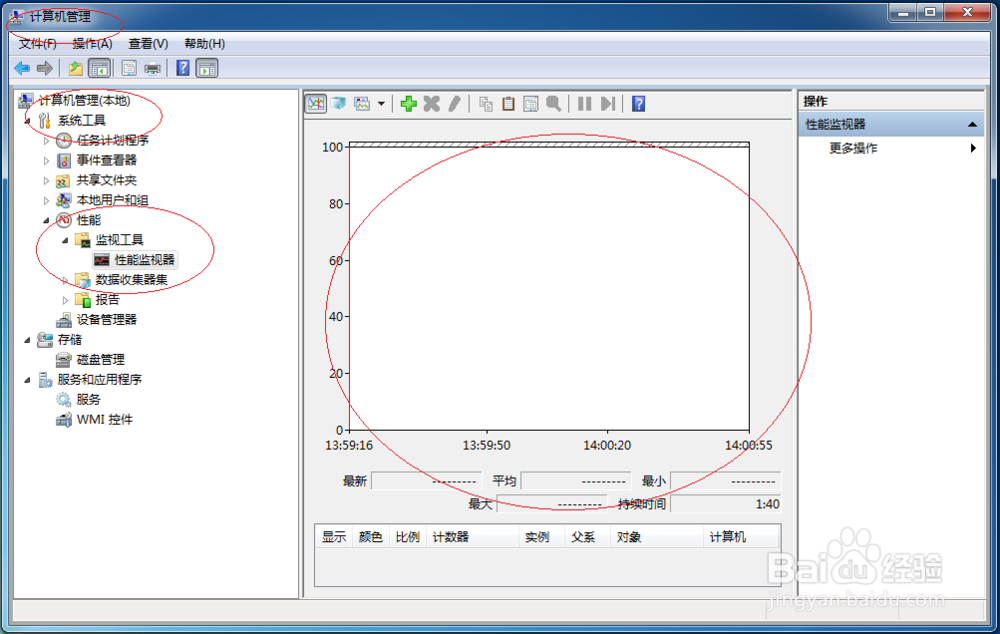Click the delete counter X icon
This screenshot has height=634, width=1000.
point(432,103)
